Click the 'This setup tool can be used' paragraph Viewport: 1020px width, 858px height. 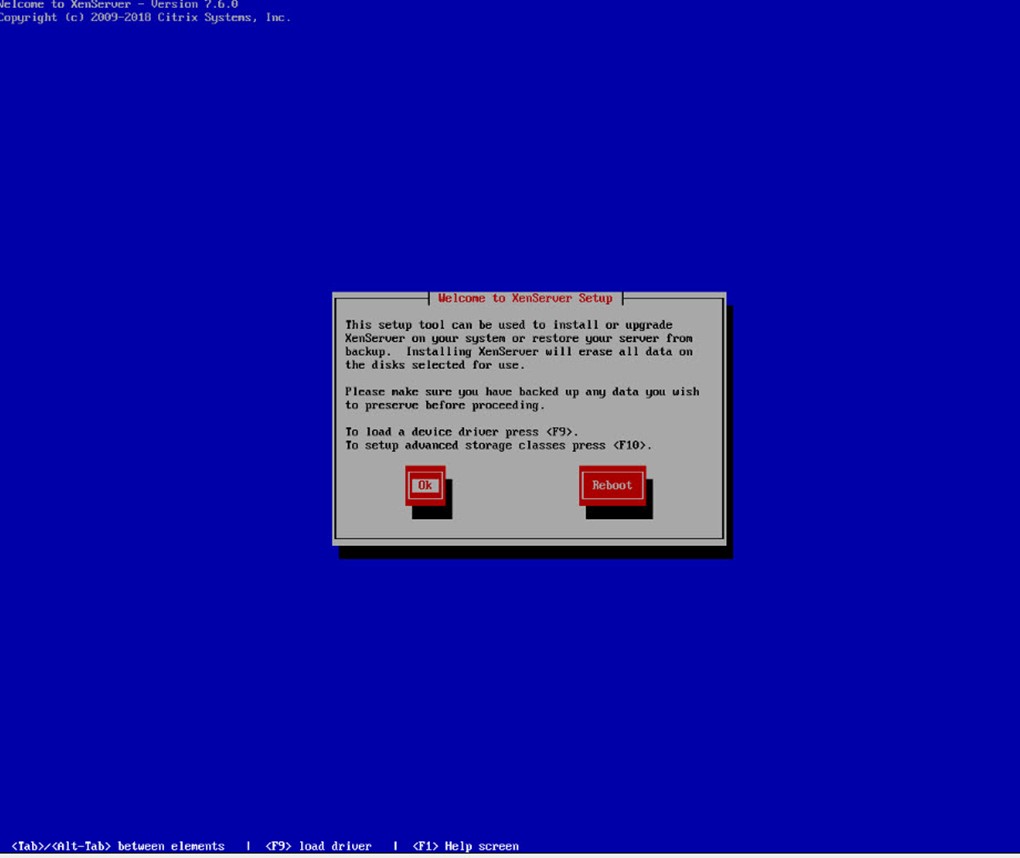pyautogui.click(x=519, y=345)
